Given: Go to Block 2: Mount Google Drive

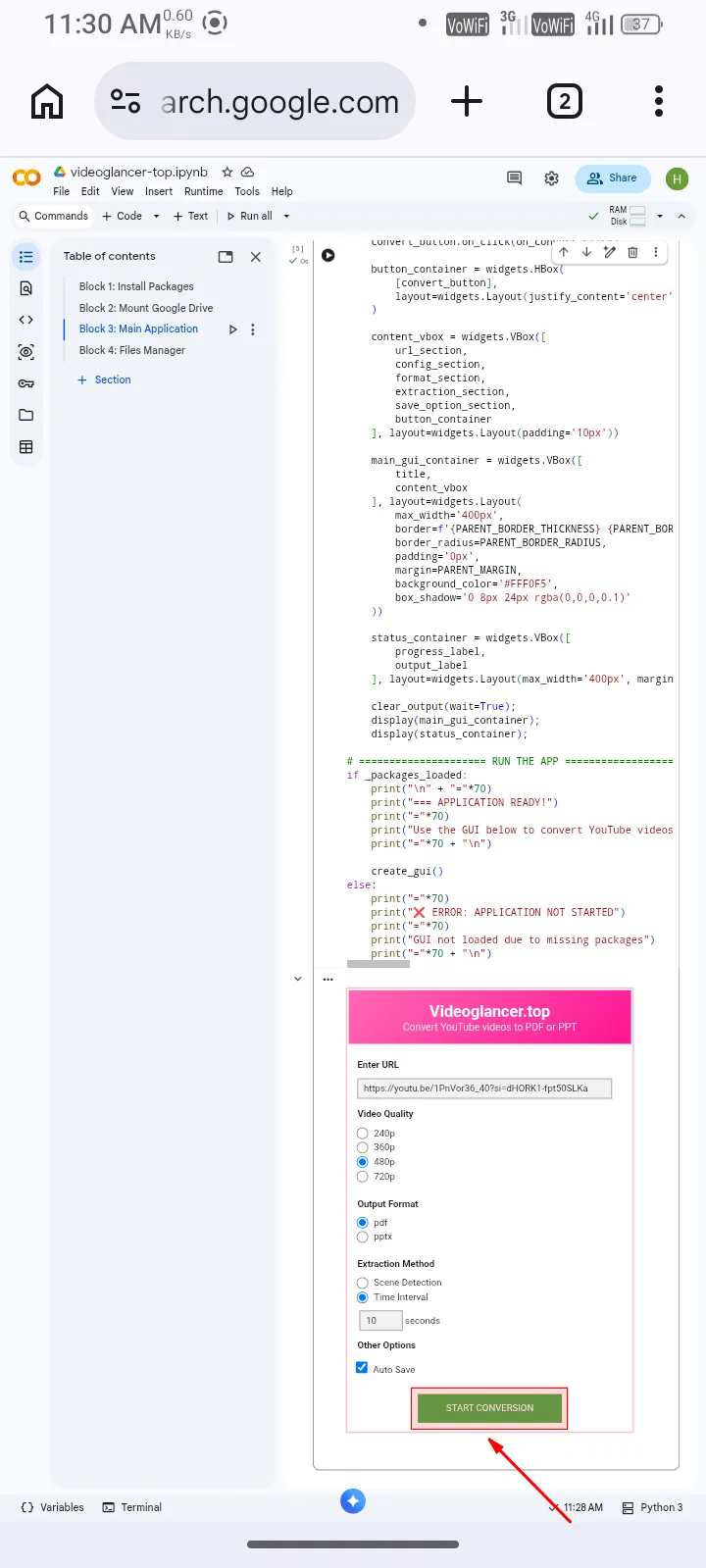Looking at the screenshot, I should (x=146, y=308).
